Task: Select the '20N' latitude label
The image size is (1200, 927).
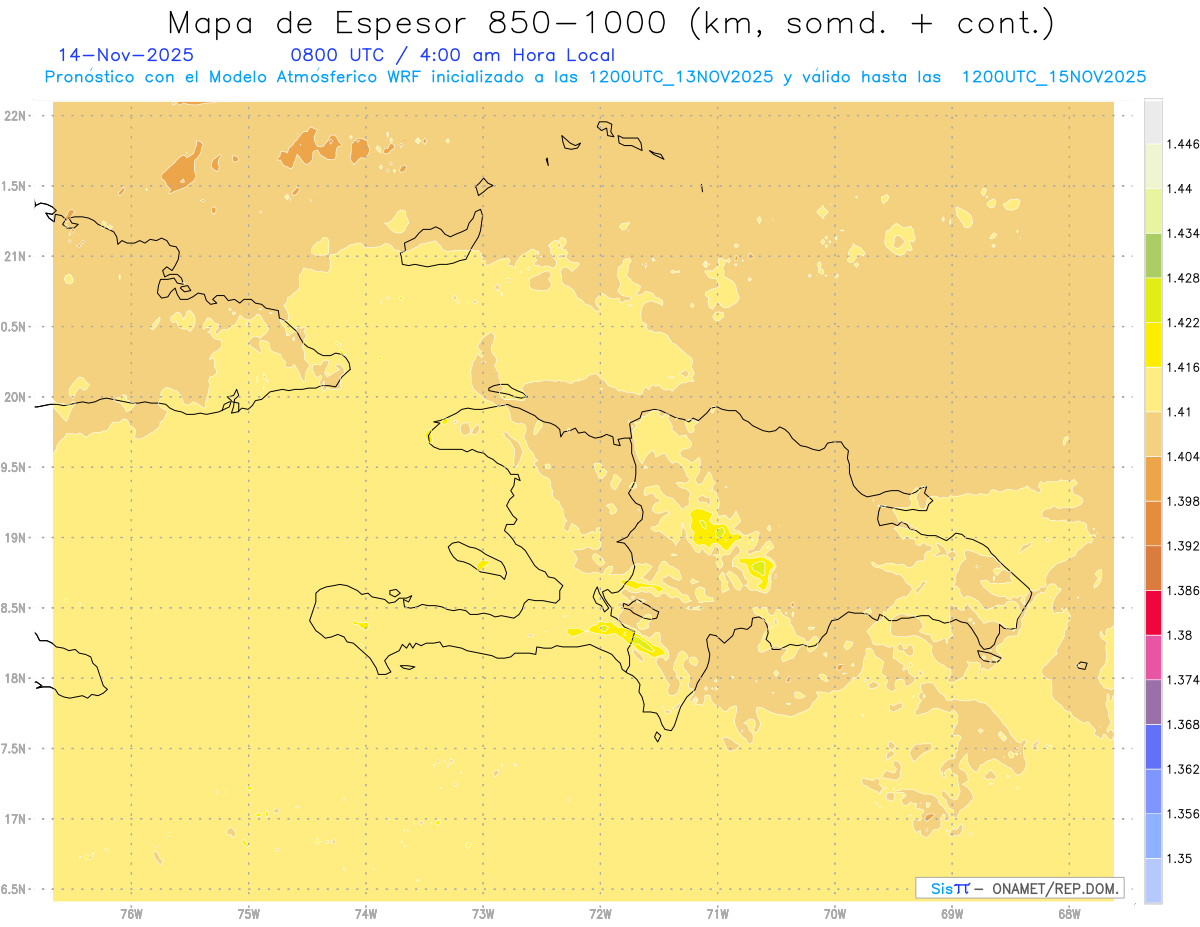Action: pyautogui.click(x=15, y=397)
